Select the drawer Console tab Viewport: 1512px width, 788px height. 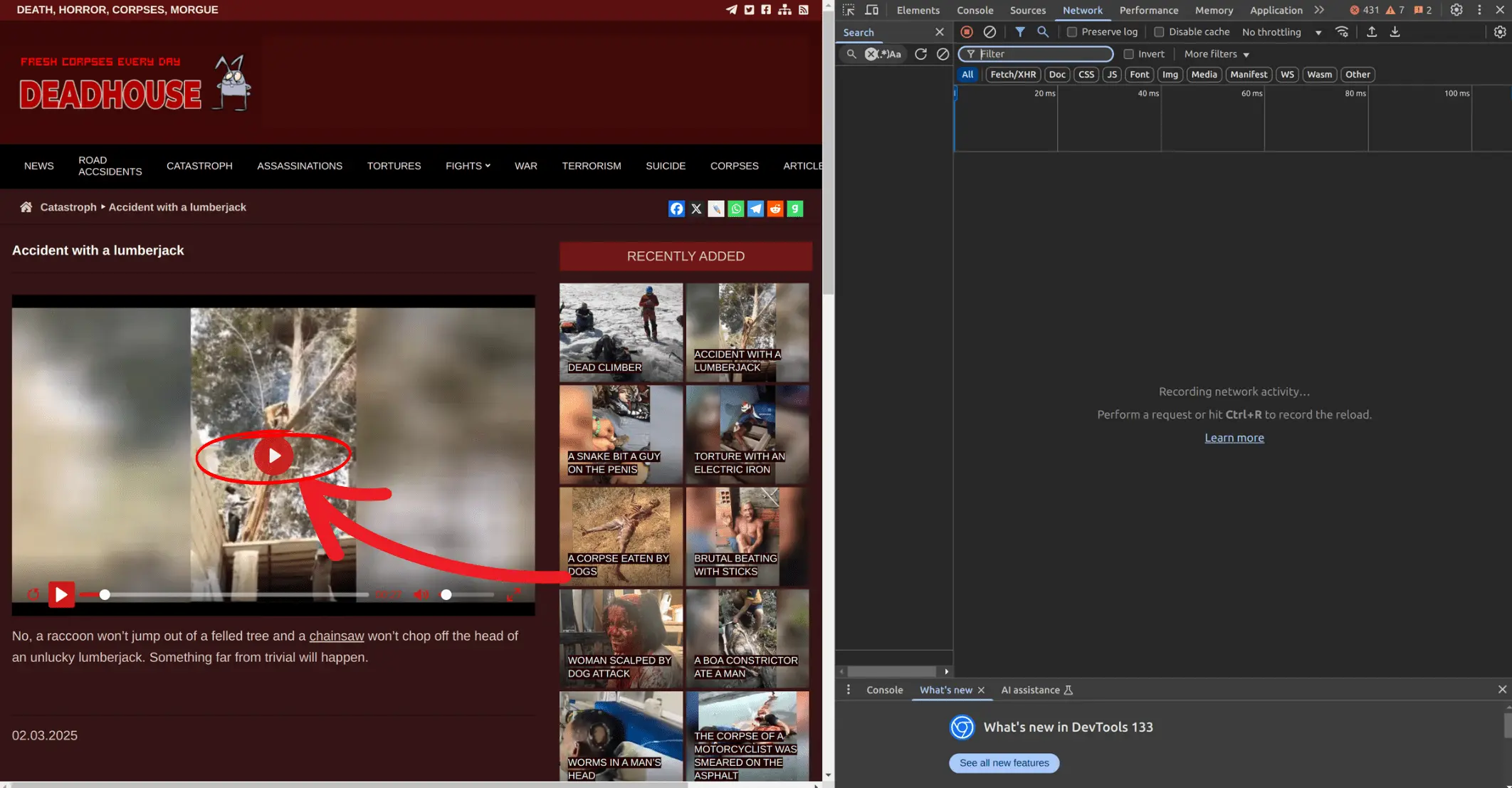pyautogui.click(x=884, y=690)
